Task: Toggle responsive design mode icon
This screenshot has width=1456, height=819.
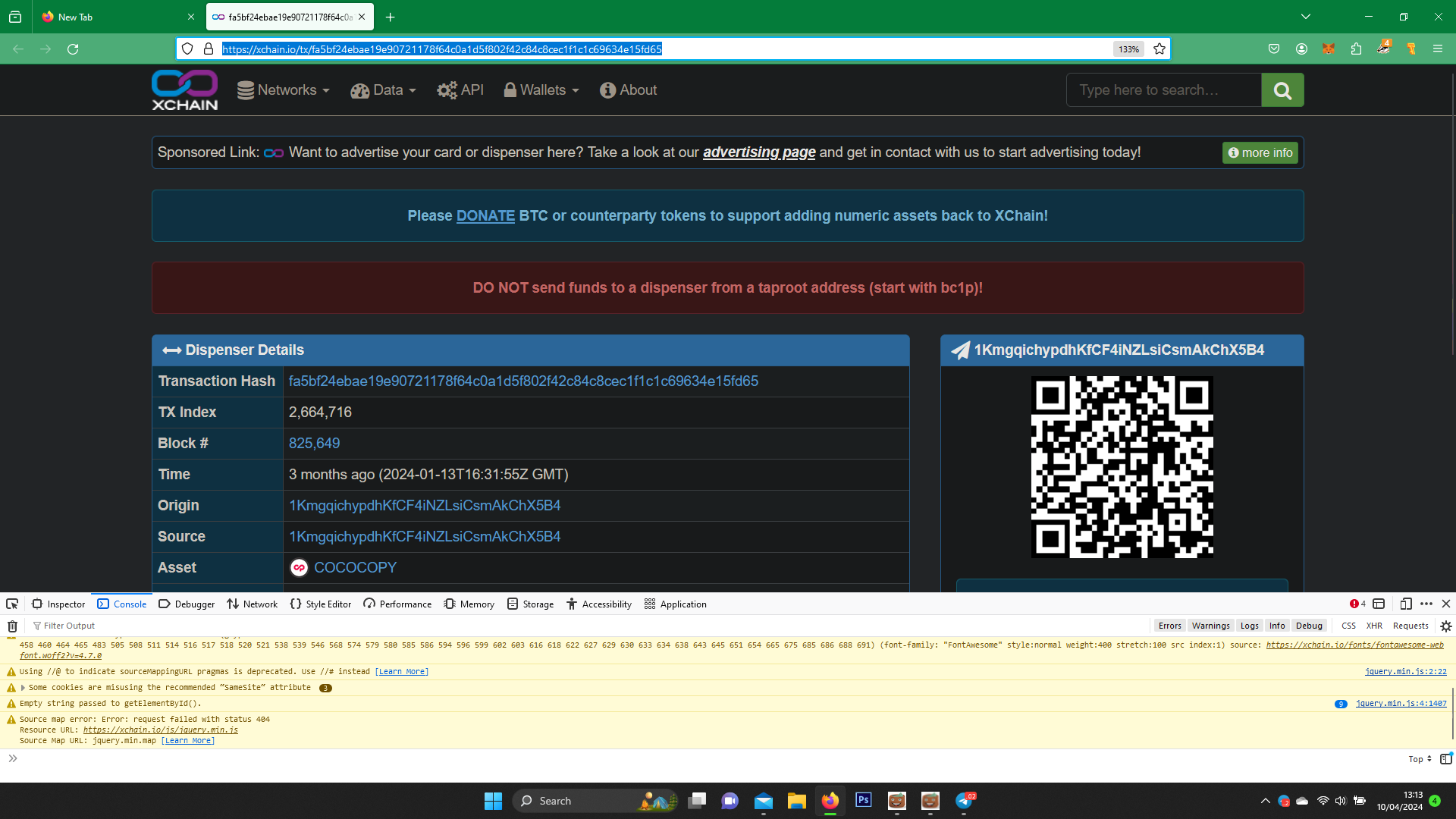Action: [1406, 604]
